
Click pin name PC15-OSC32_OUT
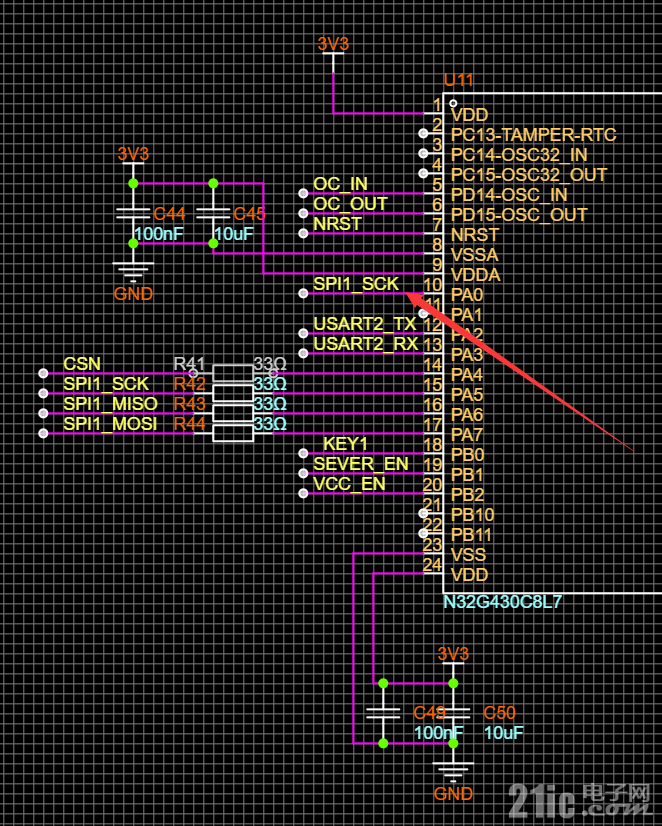coord(529,175)
